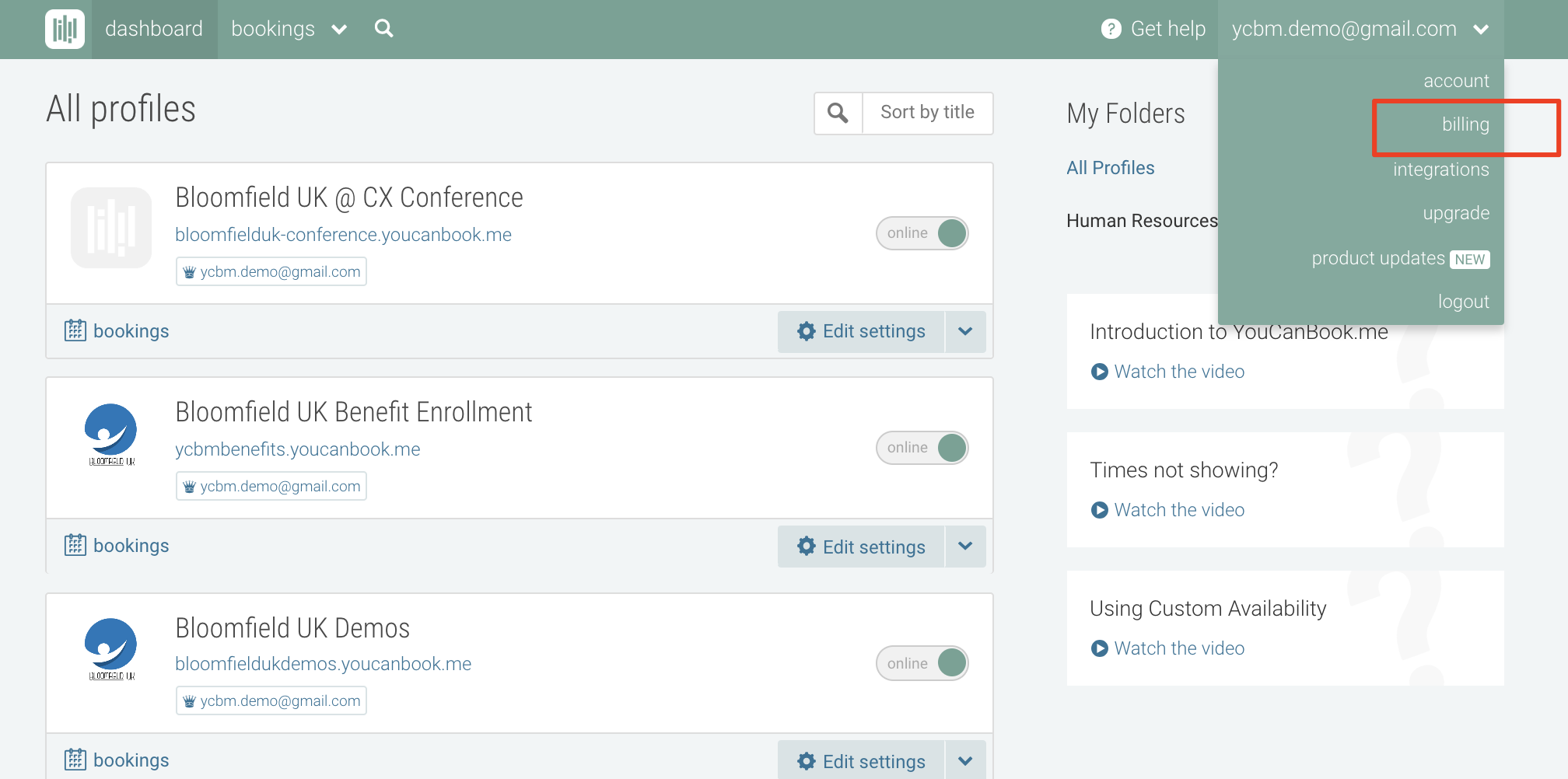
Task: Collapse the ycbm.demo@gmail.com account dropdown chevron
Action: pyautogui.click(x=1480, y=30)
